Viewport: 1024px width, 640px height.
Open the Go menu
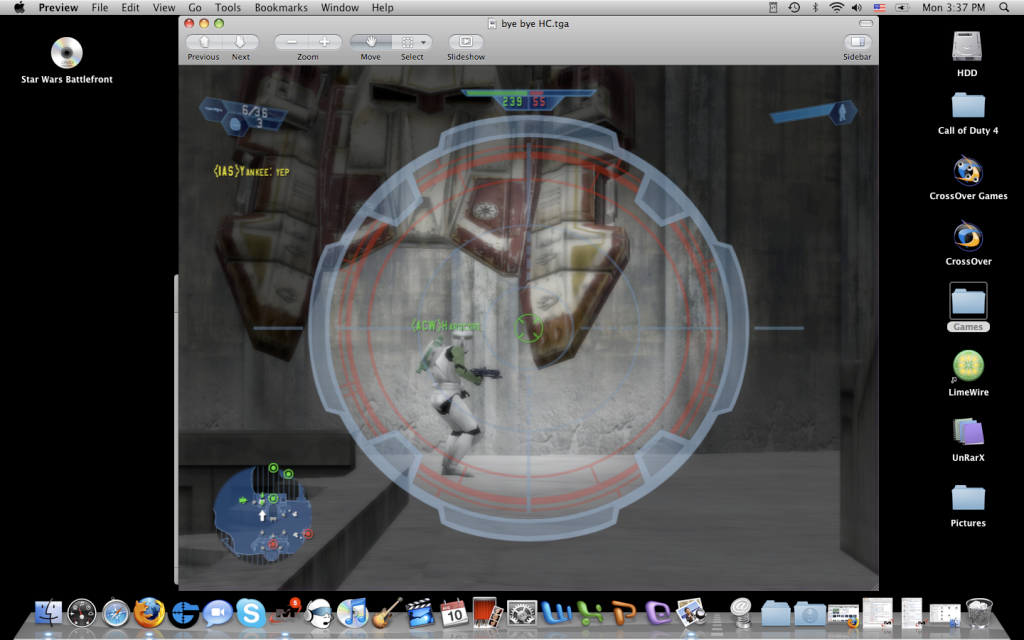click(195, 8)
